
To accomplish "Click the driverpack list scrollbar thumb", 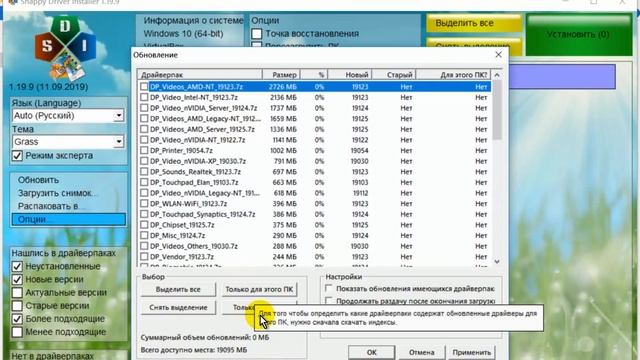I will (497, 109).
